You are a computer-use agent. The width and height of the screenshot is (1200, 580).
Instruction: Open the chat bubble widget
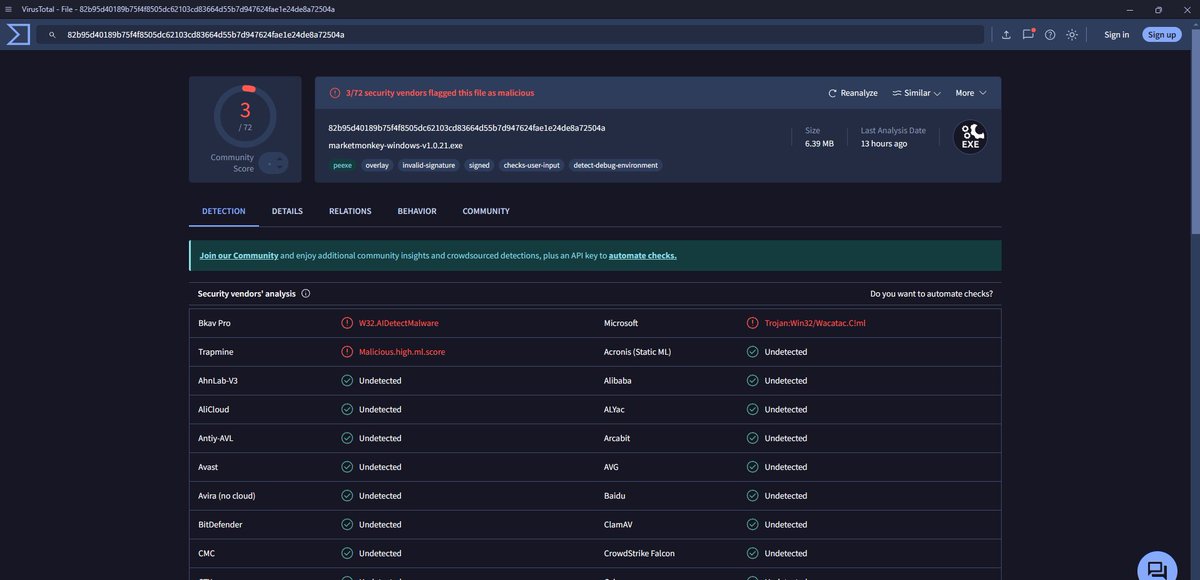[x=1157, y=568]
